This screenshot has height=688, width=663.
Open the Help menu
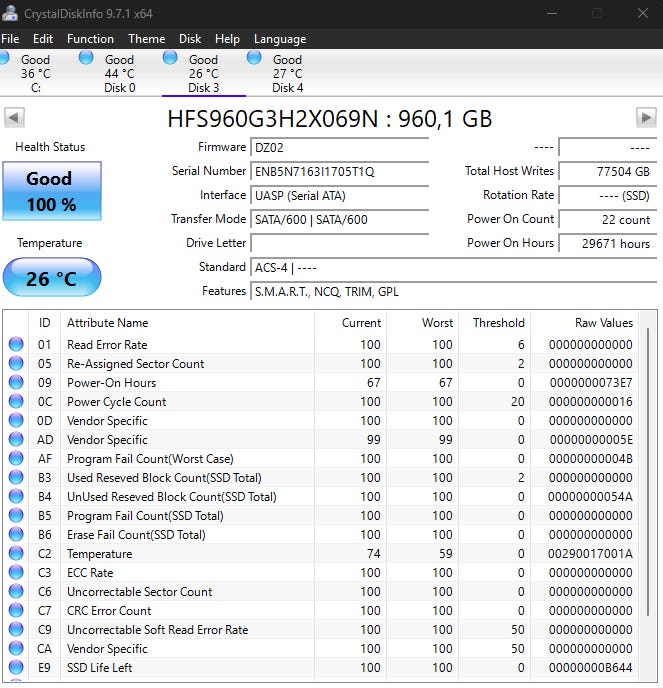click(227, 39)
